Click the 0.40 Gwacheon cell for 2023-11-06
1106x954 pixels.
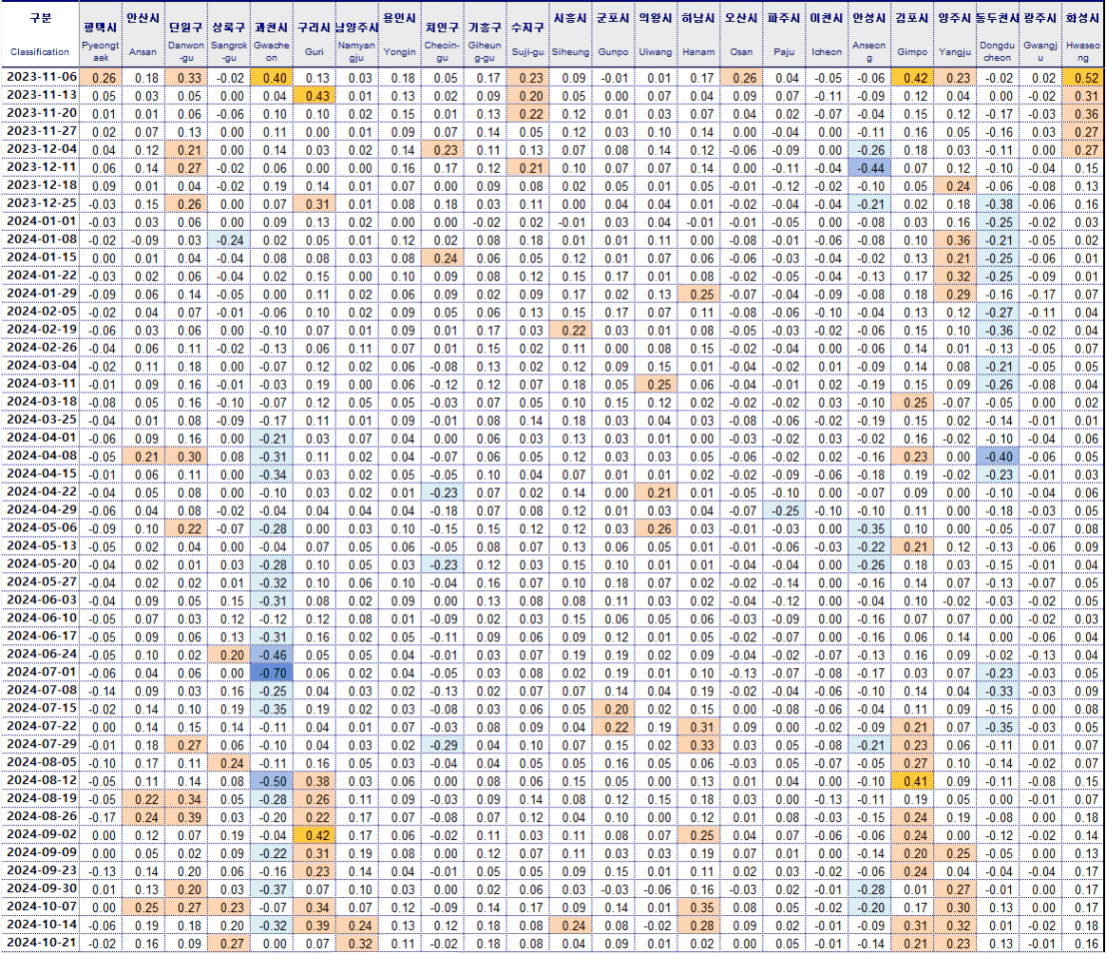[x=272, y=78]
